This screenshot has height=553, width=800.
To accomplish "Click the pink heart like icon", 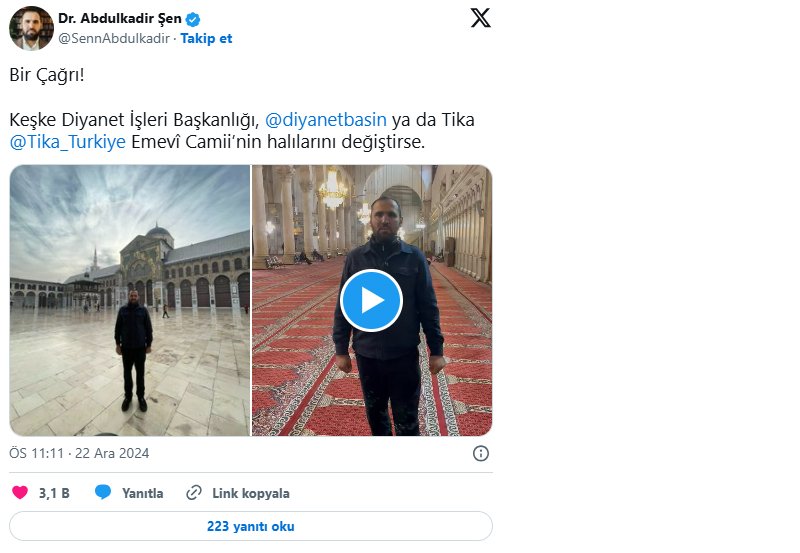I will click(x=20, y=493).
